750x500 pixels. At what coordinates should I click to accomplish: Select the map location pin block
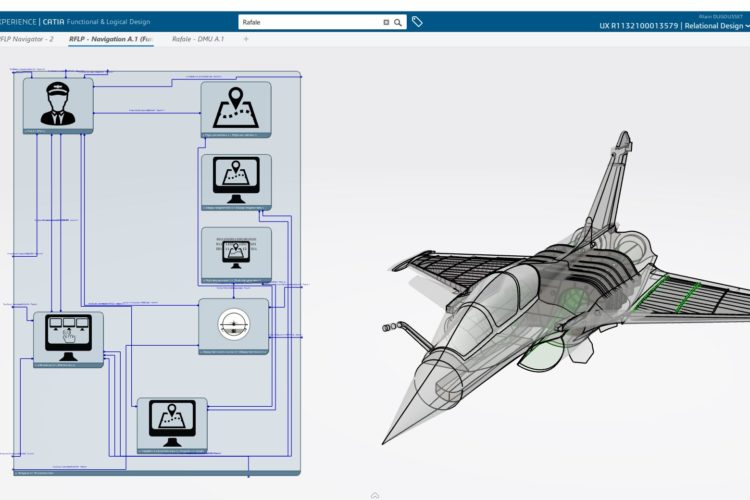[236, 110]
